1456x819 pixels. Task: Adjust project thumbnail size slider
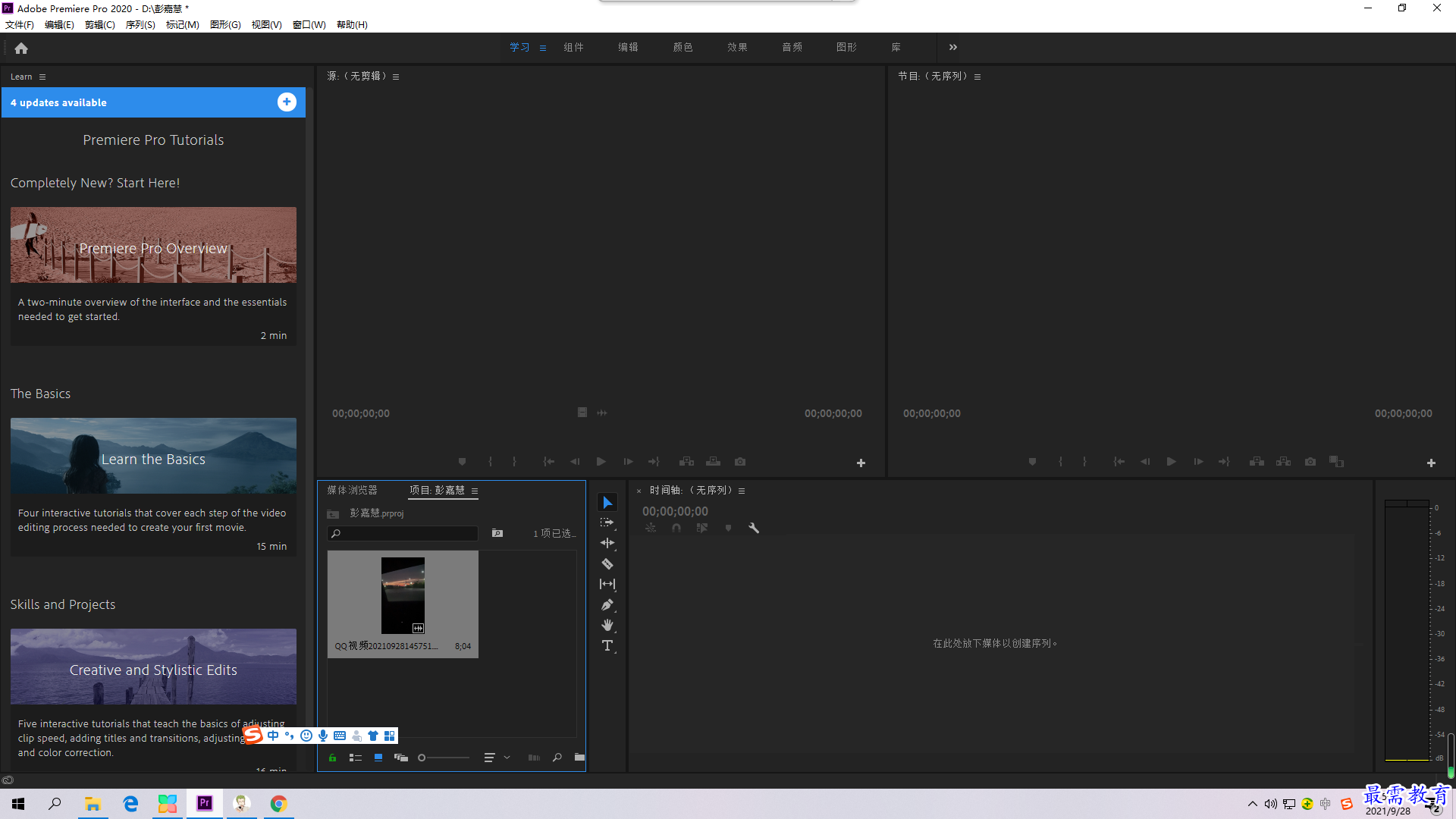[x=444, y=758]
